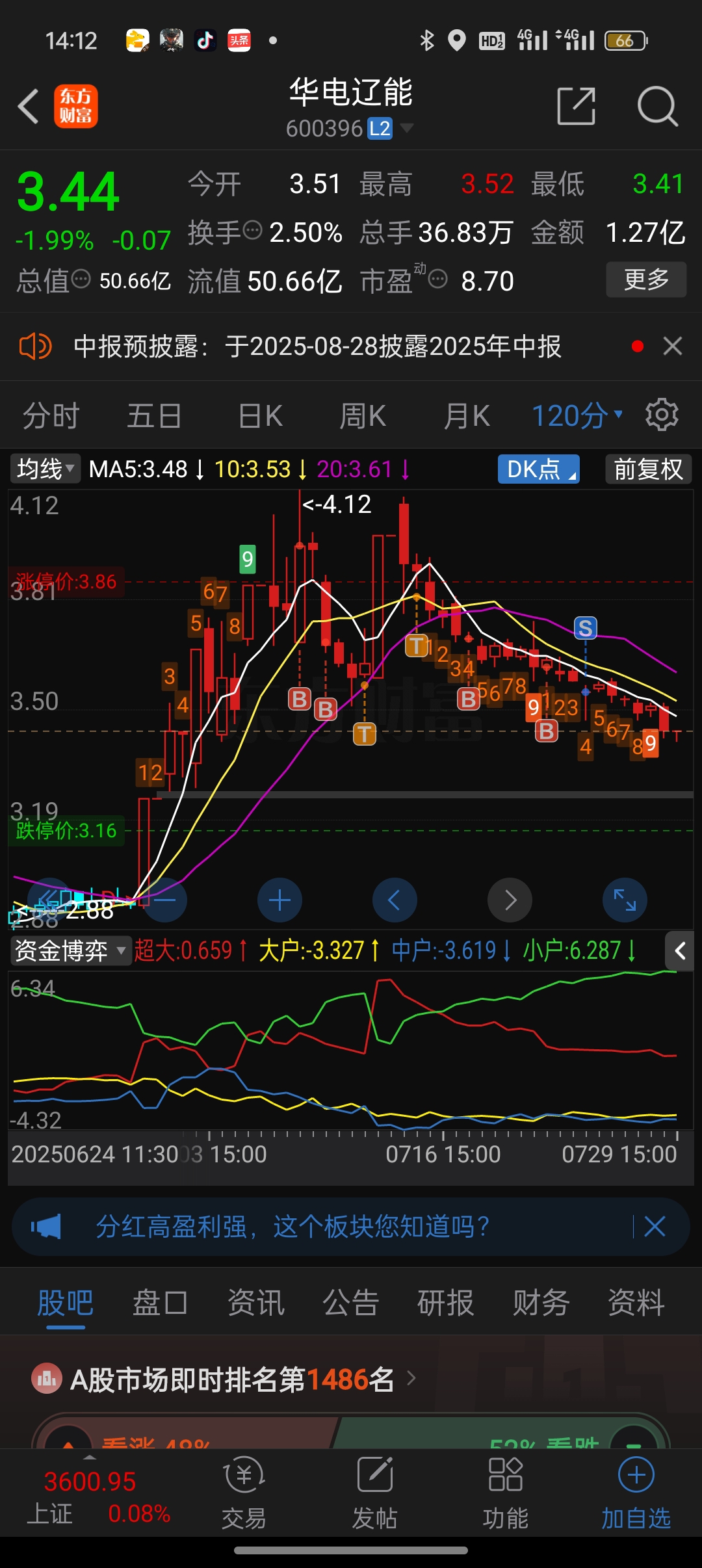Tap info icon next to 市盈
Viewport: 702px width, 1568px height.
pos(438,280)
